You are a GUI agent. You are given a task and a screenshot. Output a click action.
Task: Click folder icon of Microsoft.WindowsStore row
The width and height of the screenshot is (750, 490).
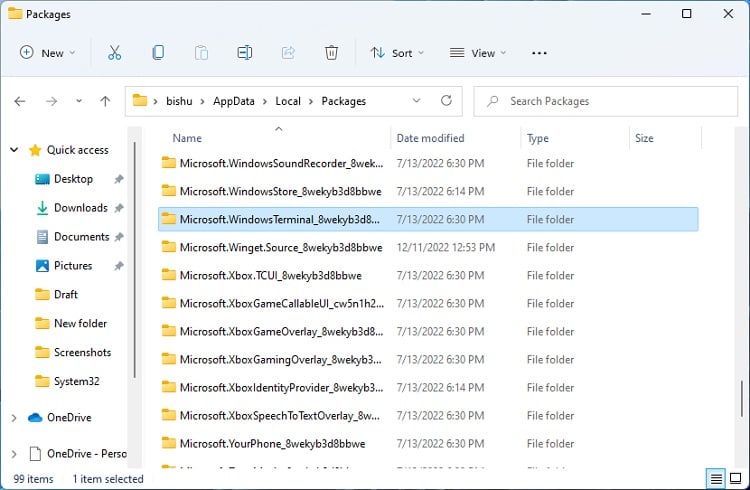pos(168,191)
